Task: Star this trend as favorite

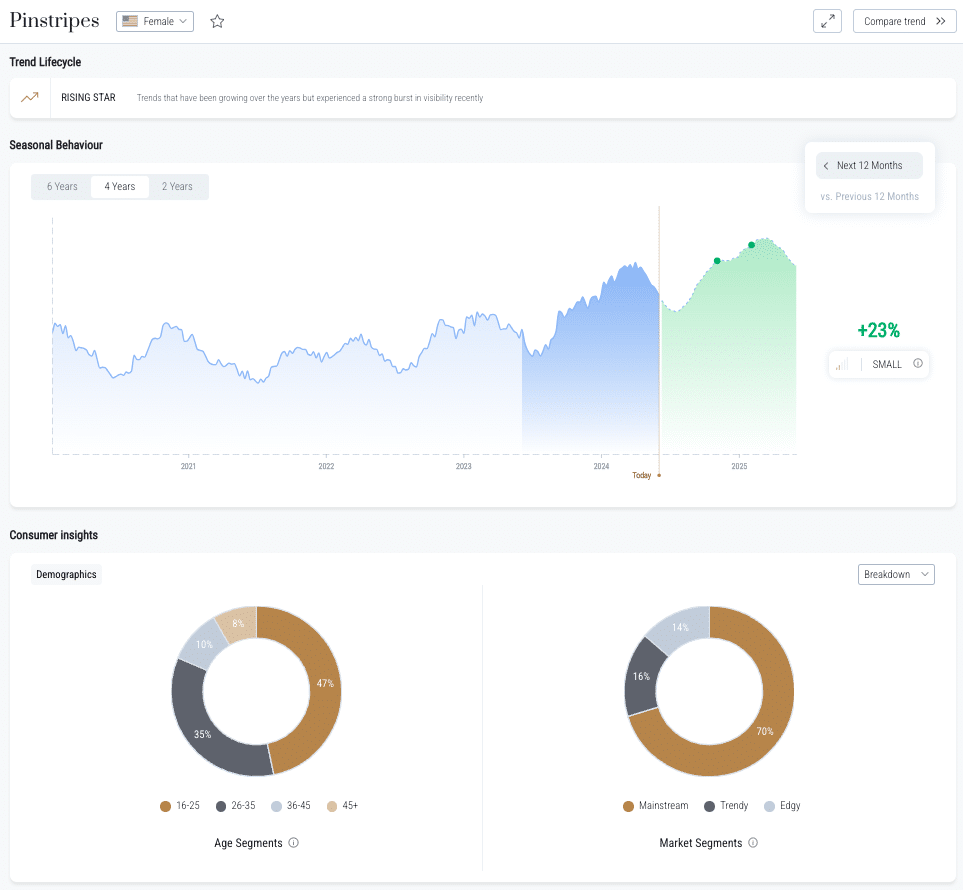Action: point(217,20)
